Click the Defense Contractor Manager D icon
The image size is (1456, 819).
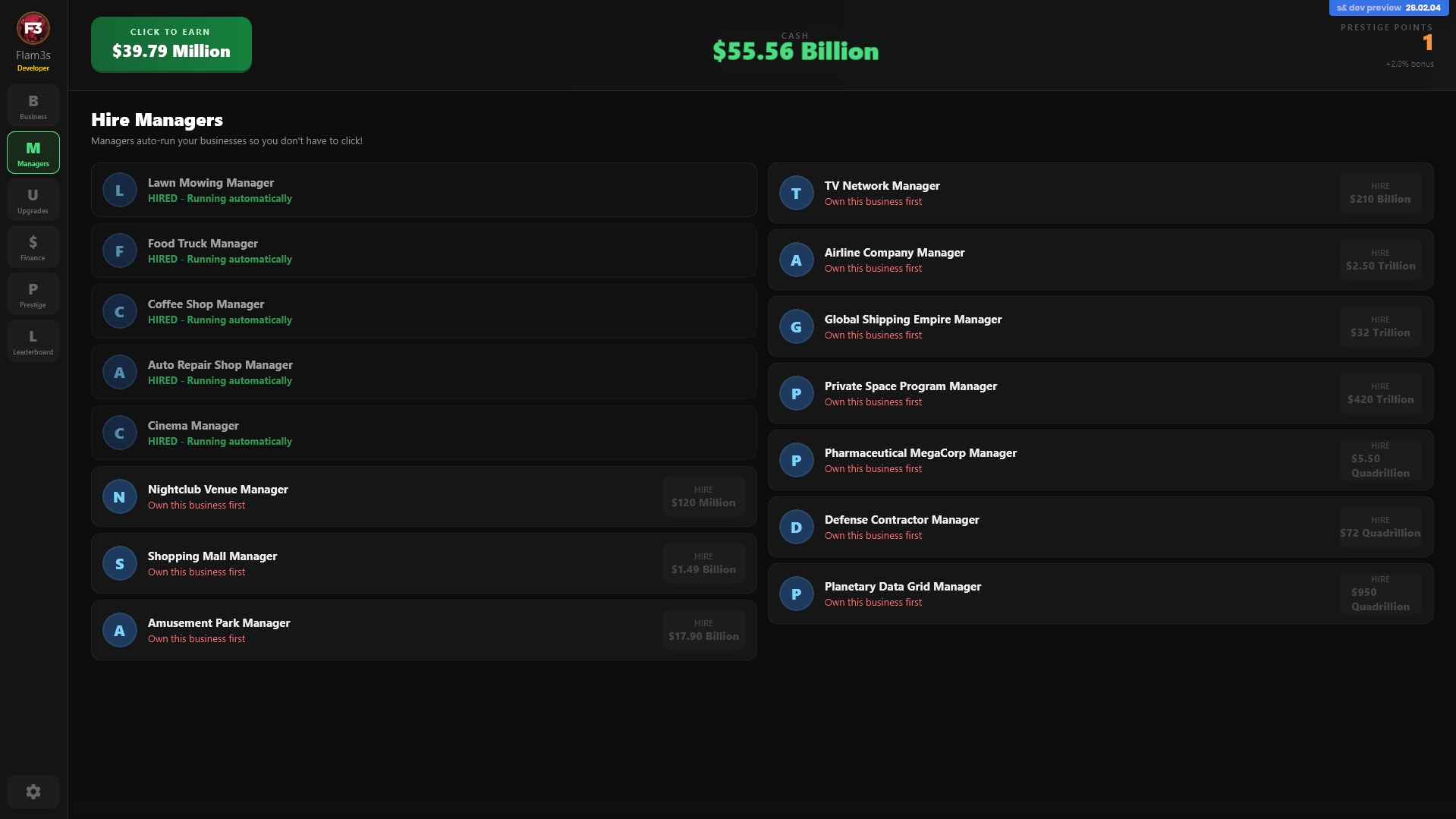pyautogui.click(x=796, y=528)
